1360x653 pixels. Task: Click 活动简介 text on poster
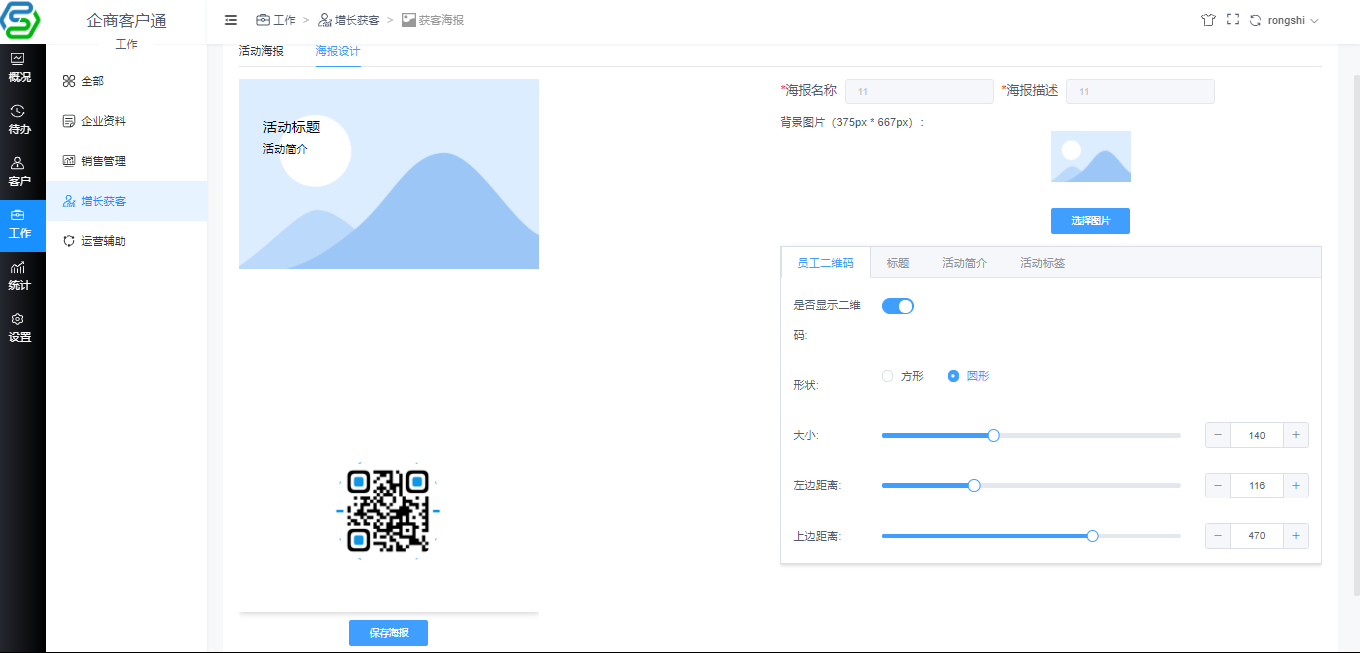point(285,148)
